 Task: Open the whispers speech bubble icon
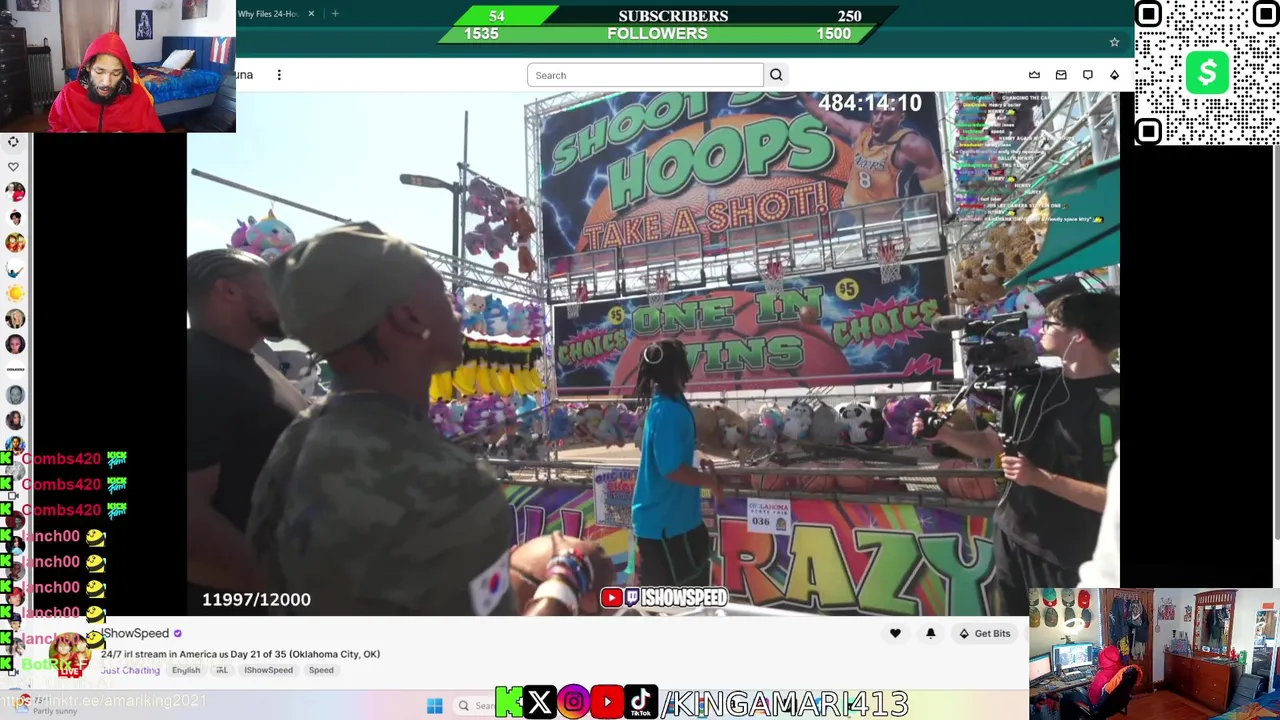(x=1088, y=75)
